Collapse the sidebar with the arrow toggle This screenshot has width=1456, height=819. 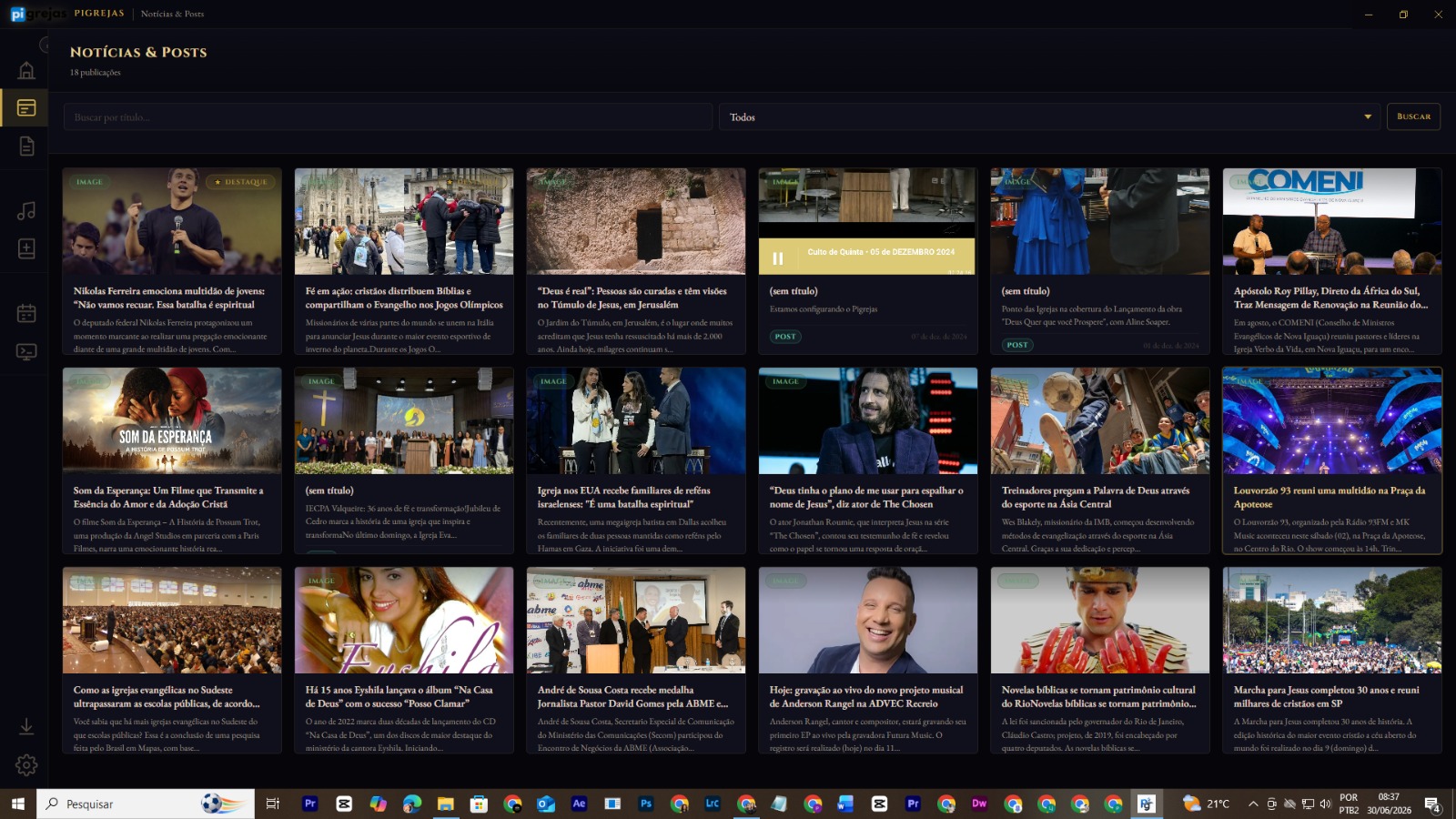pyautogui.click(x=45, y=45)
